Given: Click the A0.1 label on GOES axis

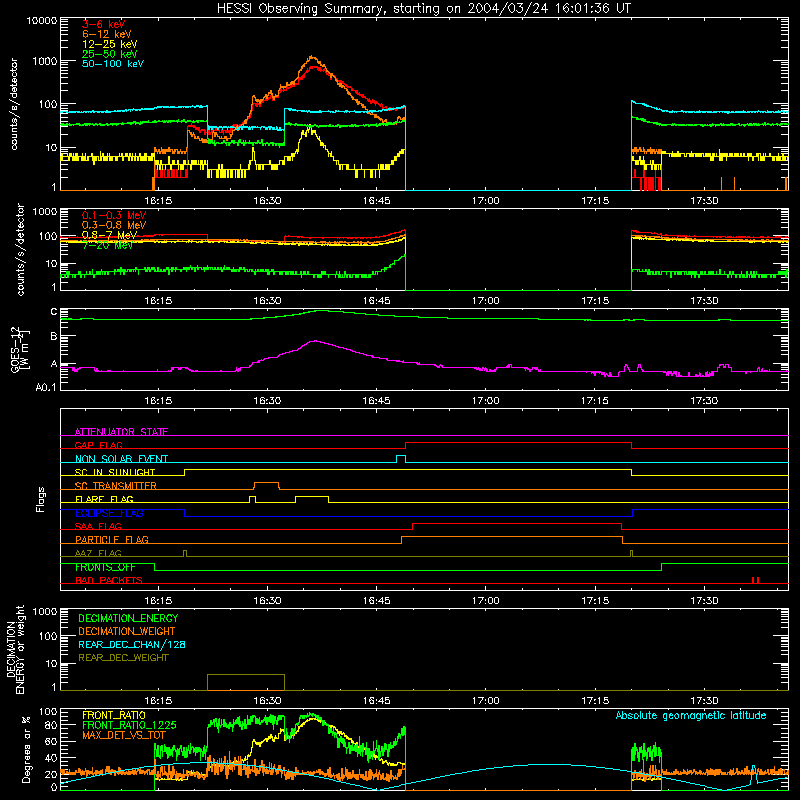Looking at the screenshot, I should coord(46,387).
